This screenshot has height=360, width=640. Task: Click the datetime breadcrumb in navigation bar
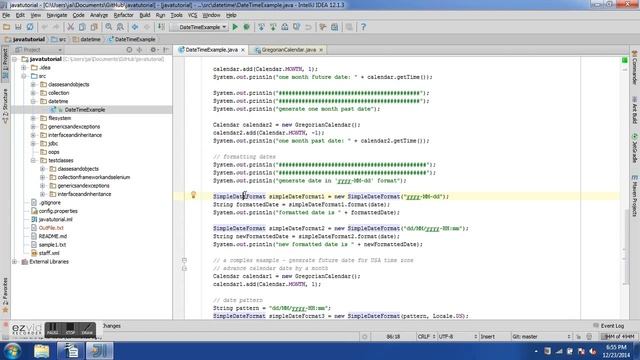pyautogui.click(x=87, y=40)
